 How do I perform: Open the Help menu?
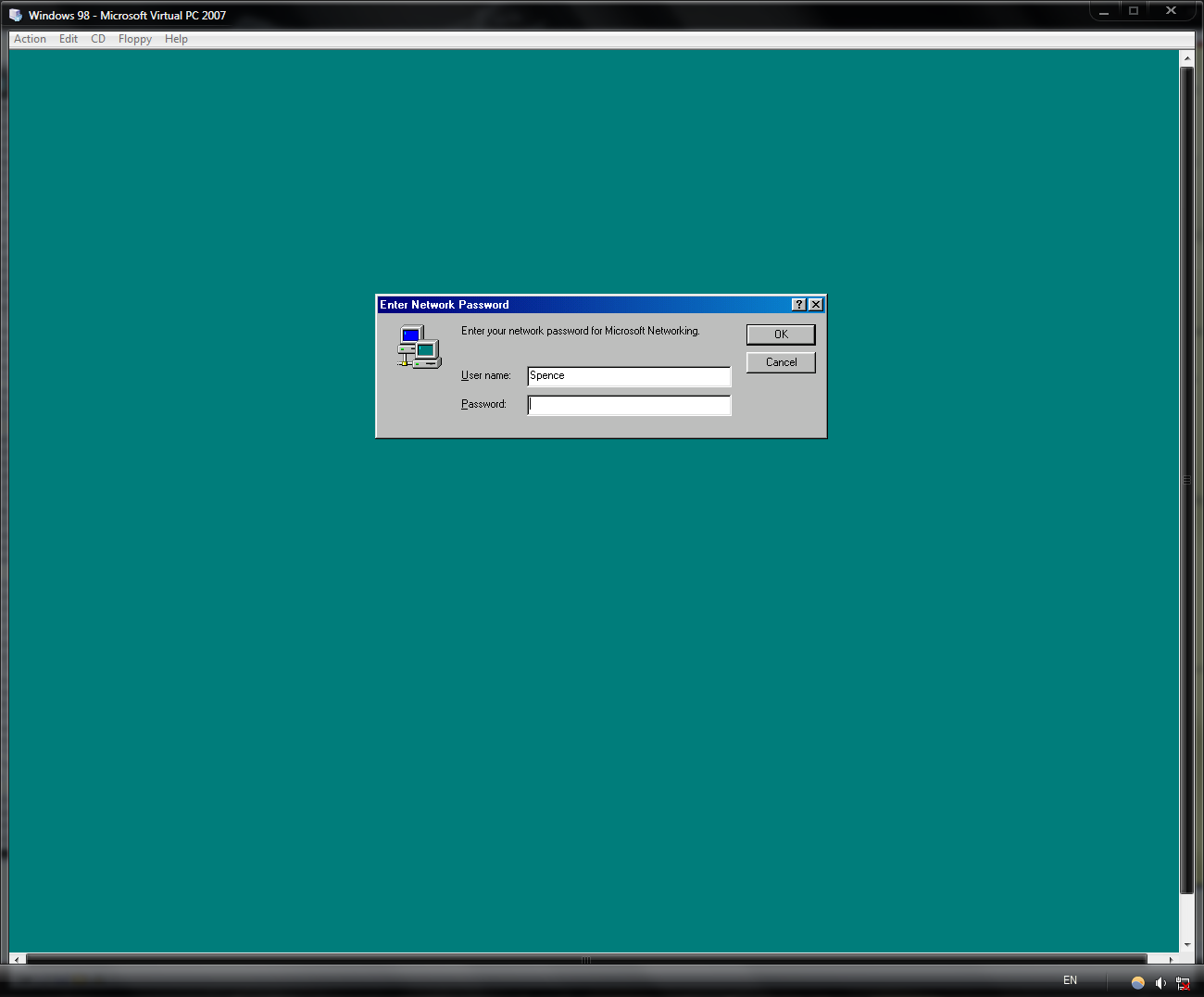point(176,39)
